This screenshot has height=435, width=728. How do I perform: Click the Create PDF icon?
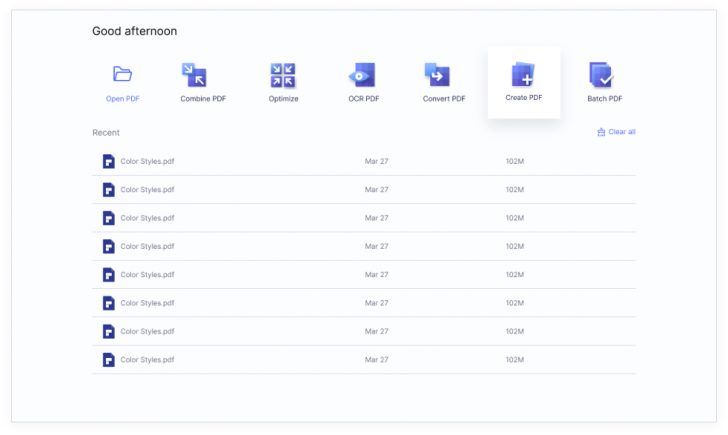[523, 74]
